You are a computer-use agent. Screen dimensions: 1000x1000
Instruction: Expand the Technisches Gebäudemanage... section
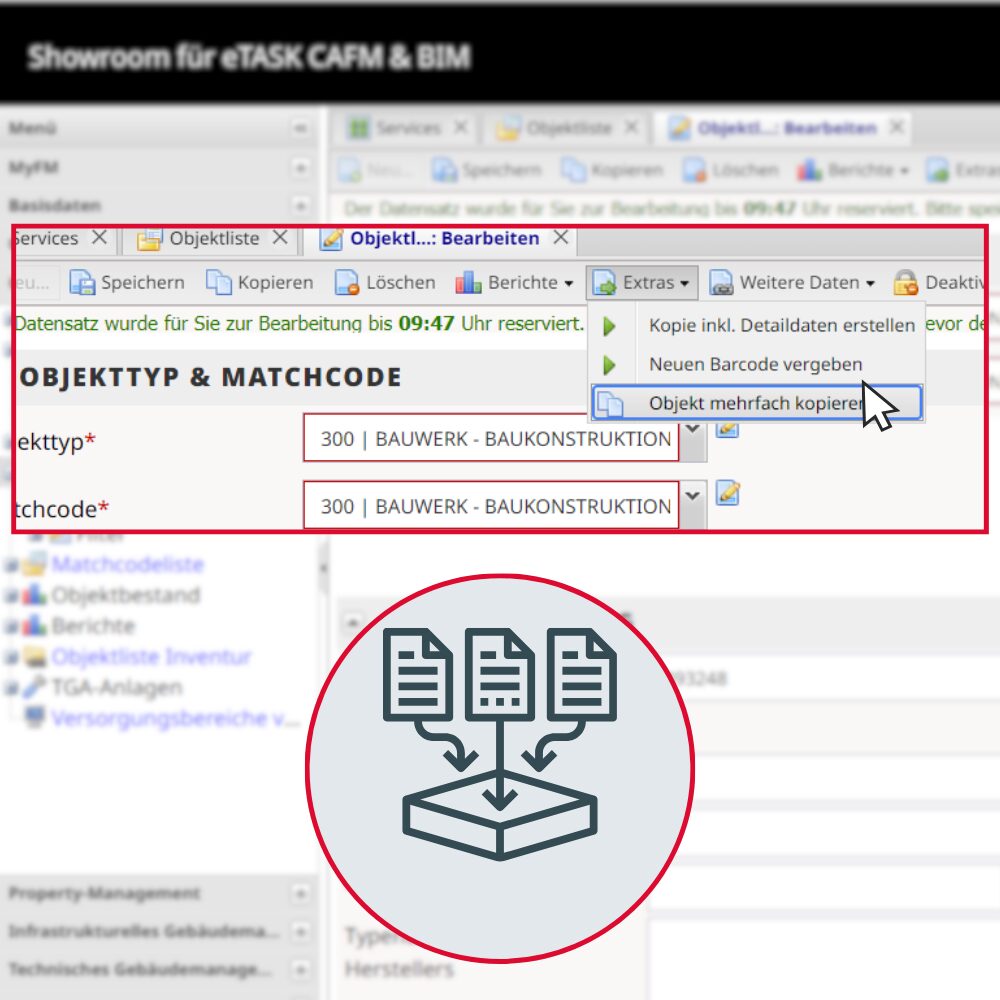[x=300, y=970]
